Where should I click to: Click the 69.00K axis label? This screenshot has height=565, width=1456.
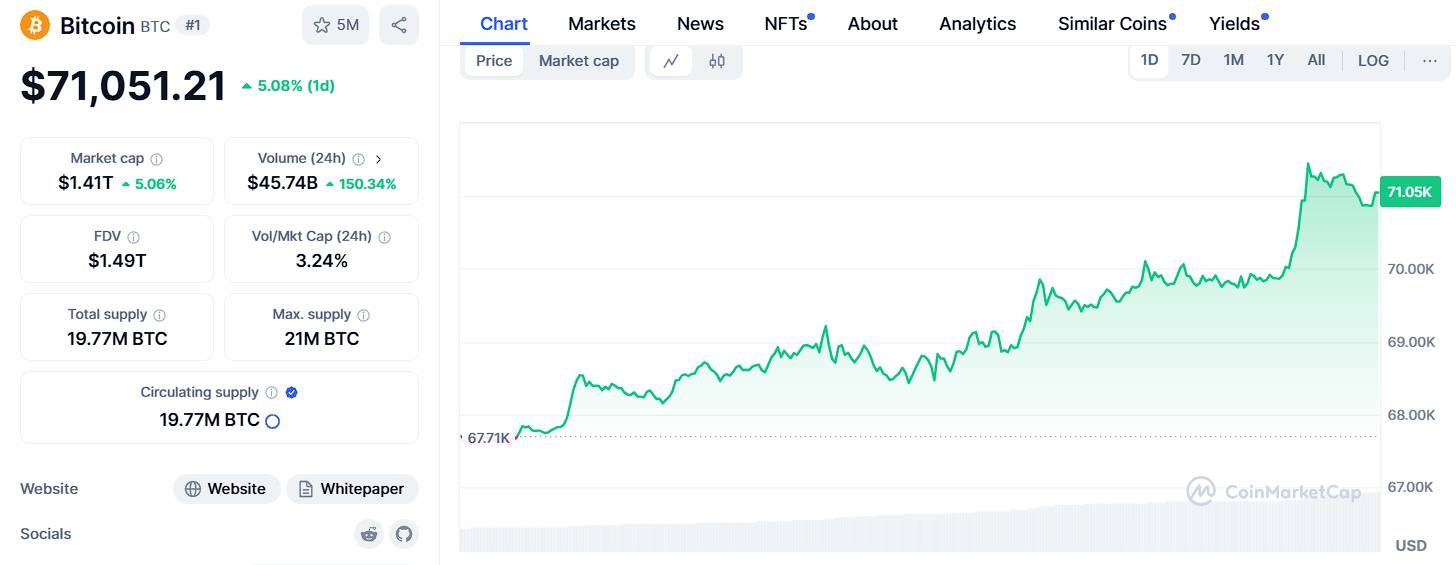[x=1411, y=342]
